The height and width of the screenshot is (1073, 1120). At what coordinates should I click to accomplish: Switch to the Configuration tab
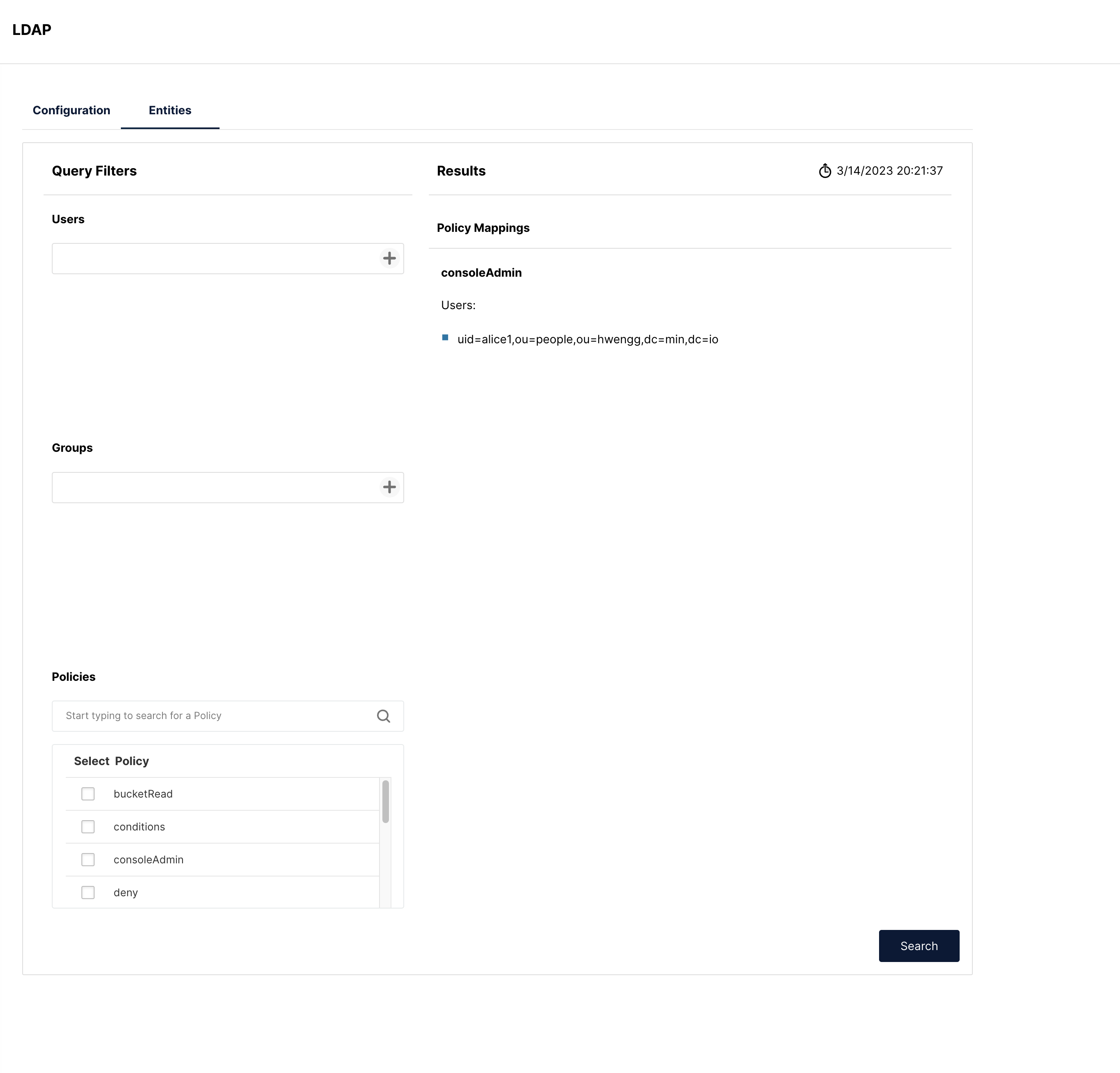(72, 110)
